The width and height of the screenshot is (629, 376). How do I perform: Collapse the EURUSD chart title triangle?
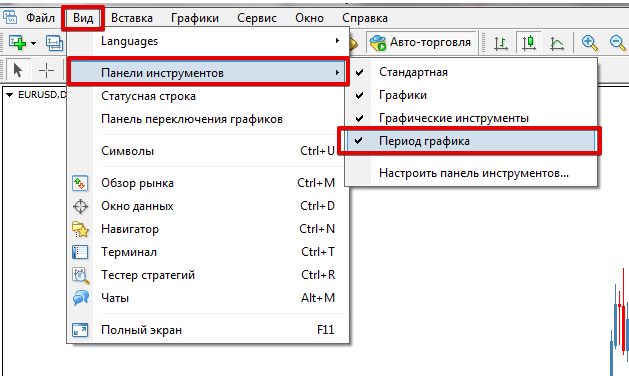[x=10, y=95]
